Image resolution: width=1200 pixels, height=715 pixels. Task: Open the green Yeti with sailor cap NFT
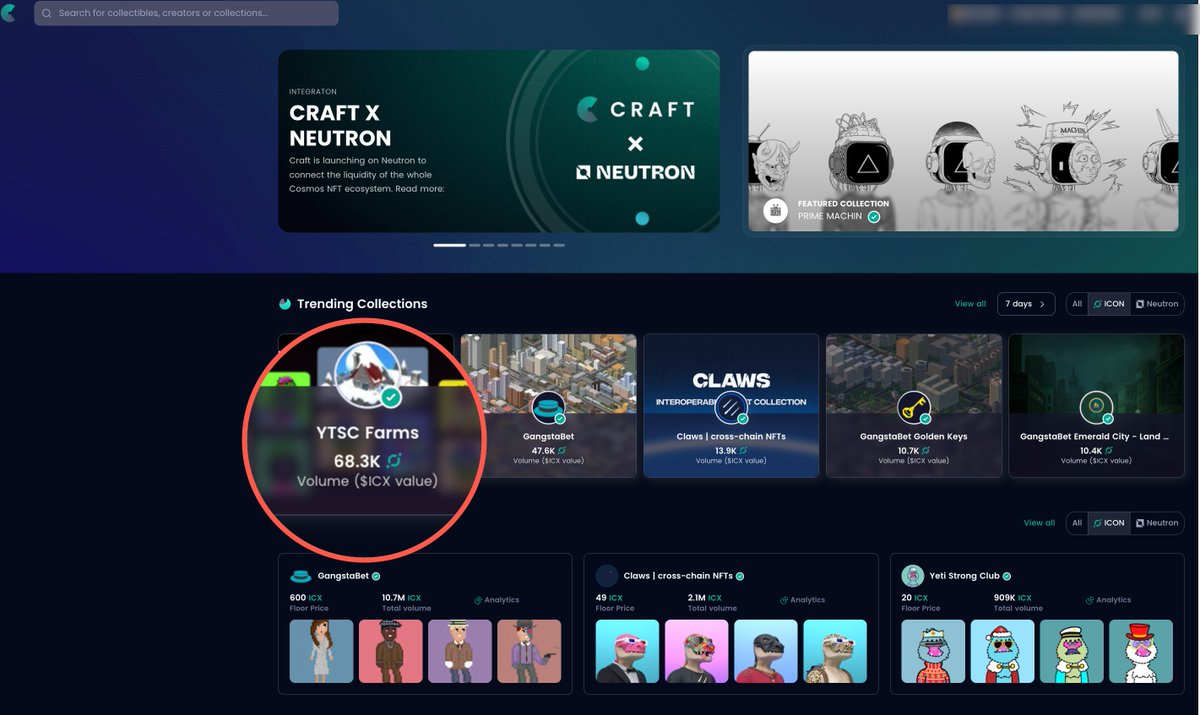1072,651
